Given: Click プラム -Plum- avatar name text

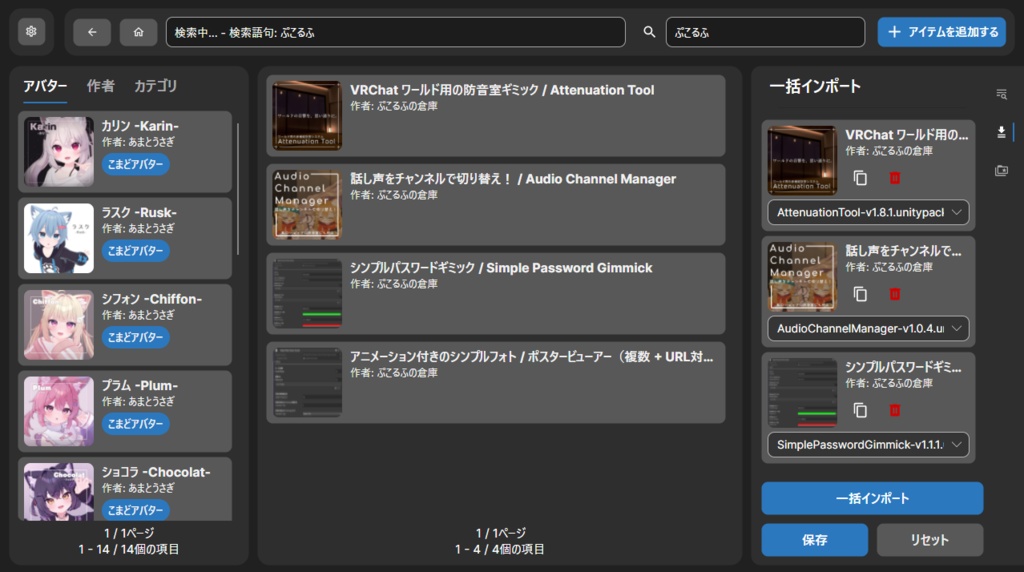Looking at the screenshot, I should tap(140, 385).
